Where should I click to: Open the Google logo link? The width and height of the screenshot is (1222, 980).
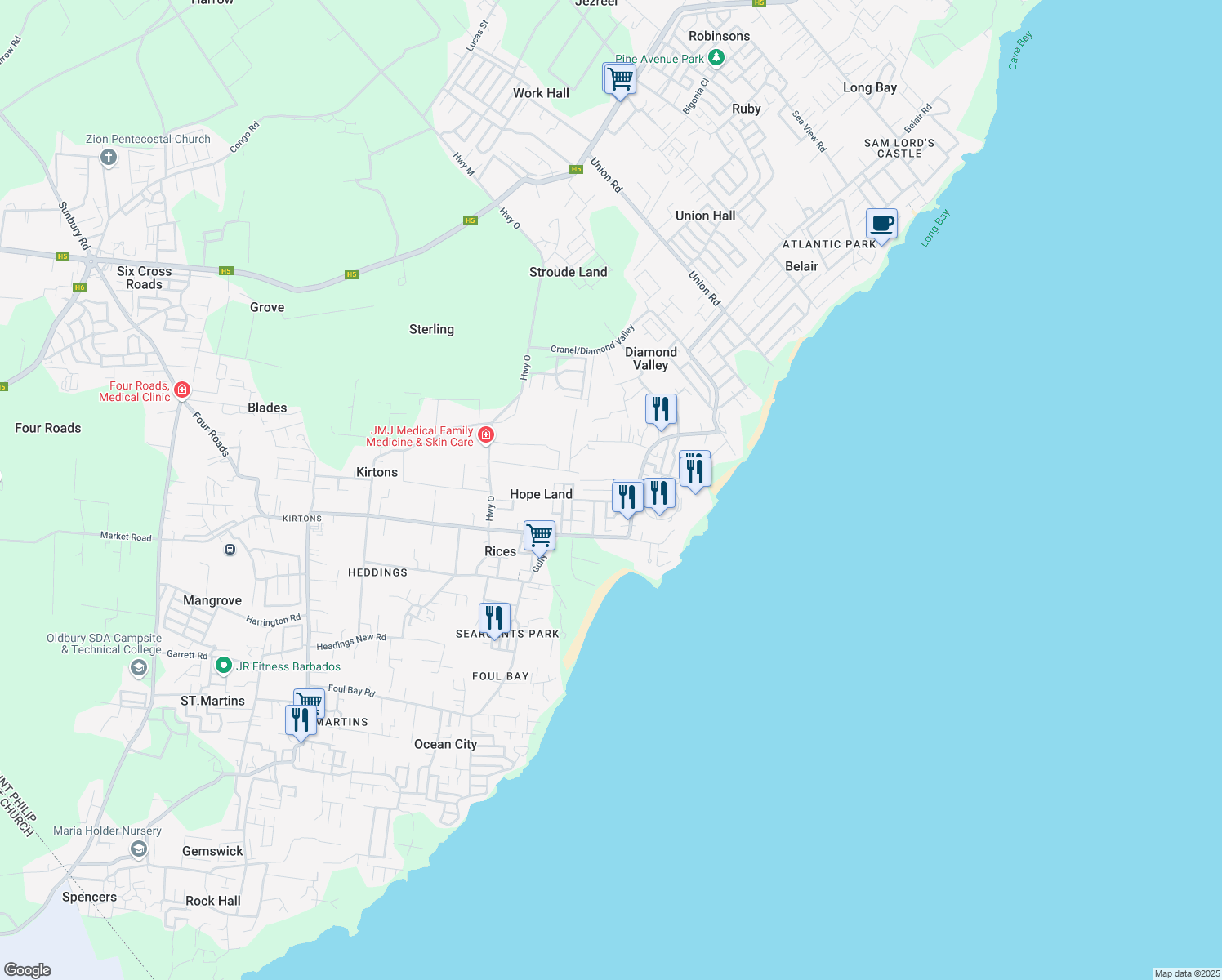tap(28, 970)
